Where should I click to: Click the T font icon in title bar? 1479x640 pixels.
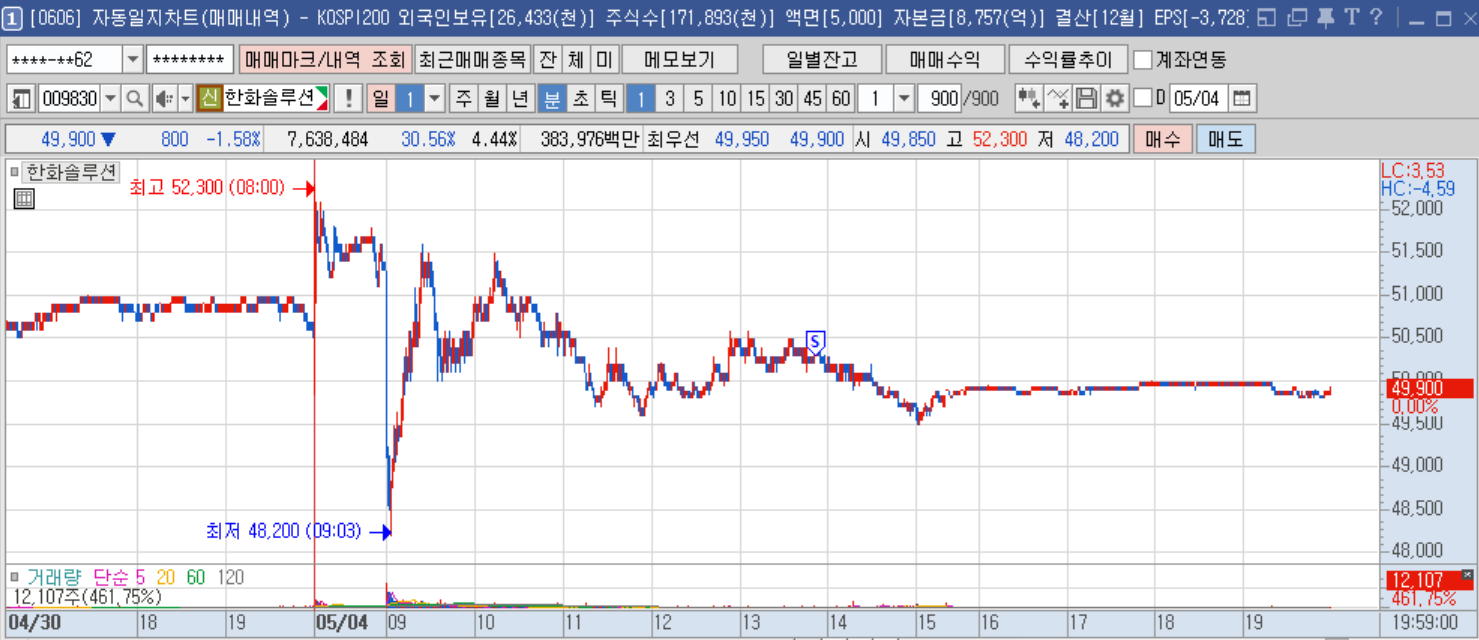1351,17
